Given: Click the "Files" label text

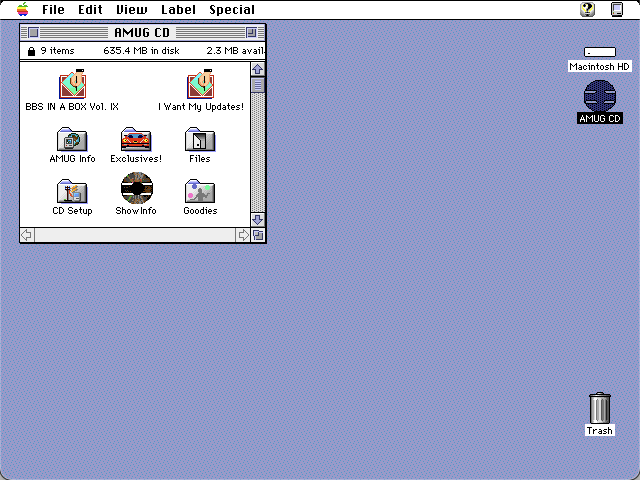Looking at the screenshot, I should point(200,159).
